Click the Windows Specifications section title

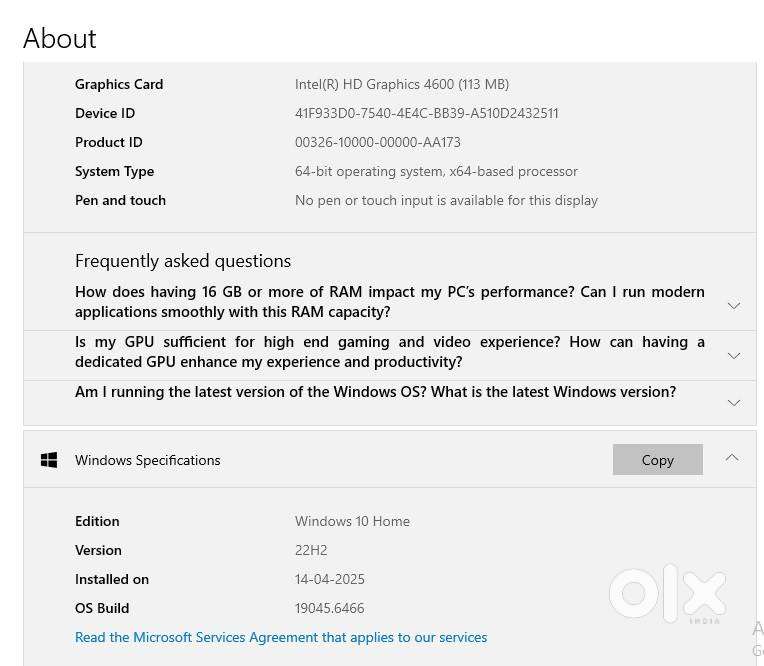(x=147, y=460)
